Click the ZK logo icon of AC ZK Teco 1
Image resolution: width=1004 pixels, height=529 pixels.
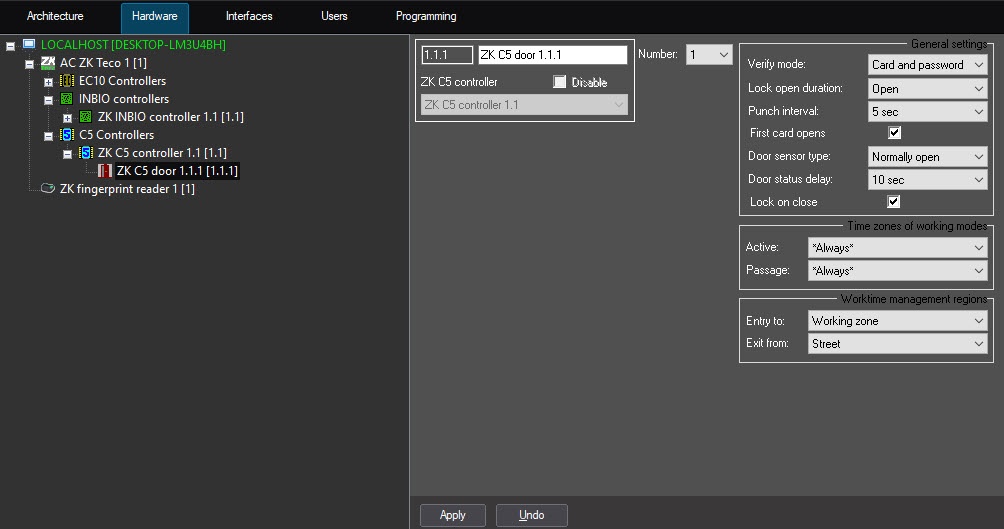[48, 63]
